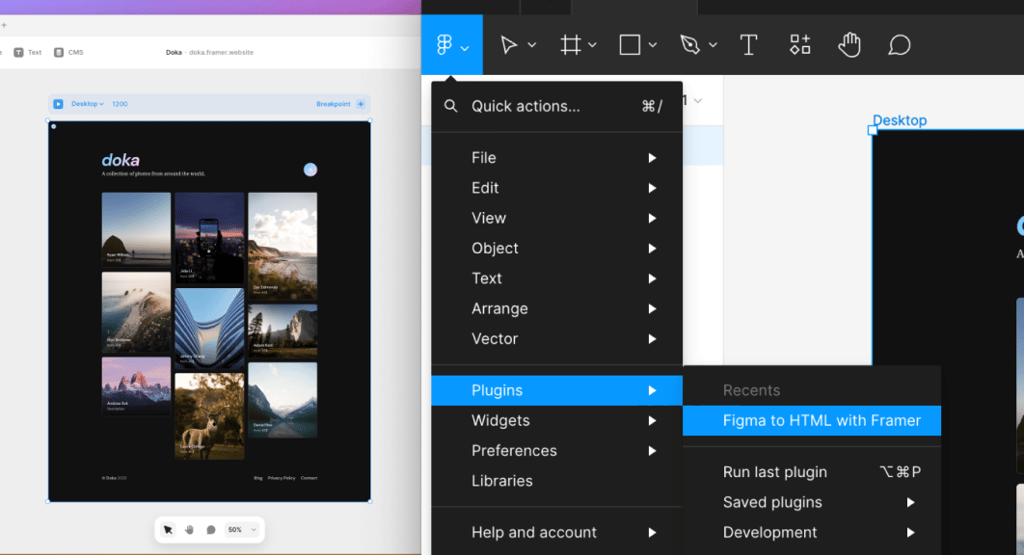Screen dimensions: 1024x555
Task: Click the search icon beside Quick actions
Action: 451,106
